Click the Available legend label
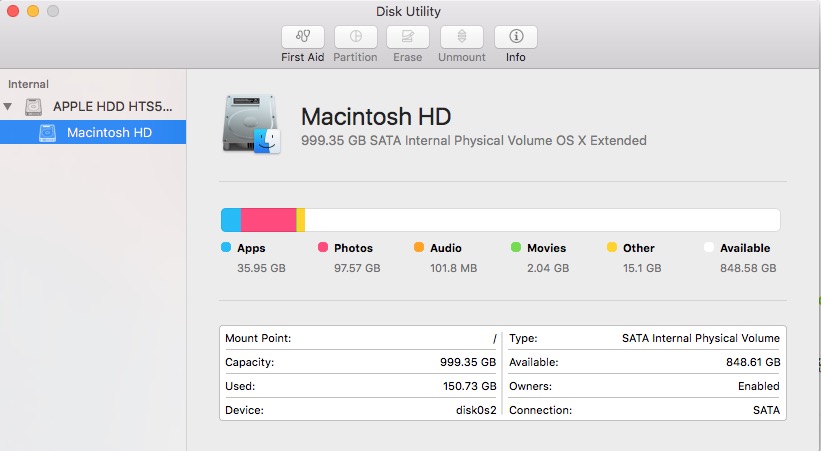The image size is (821, 451). point(745,248)
